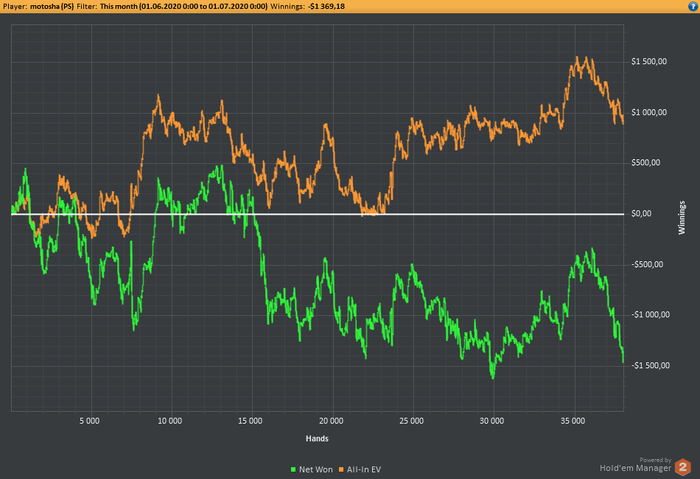
Task: Click the winnings total -$1 369,18
Action: 326,6
